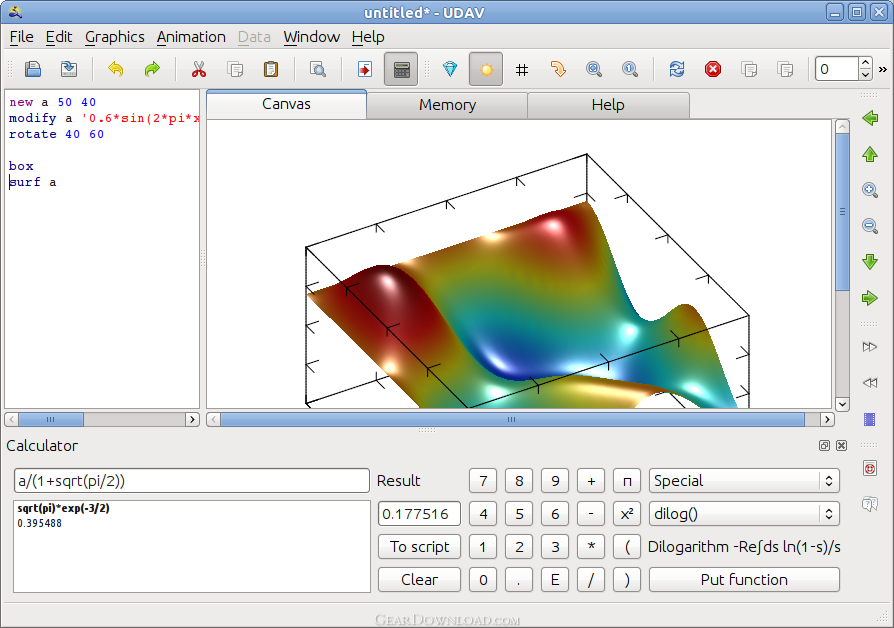
Task: Shift plot down with green arrow
Action: point(870,262)
